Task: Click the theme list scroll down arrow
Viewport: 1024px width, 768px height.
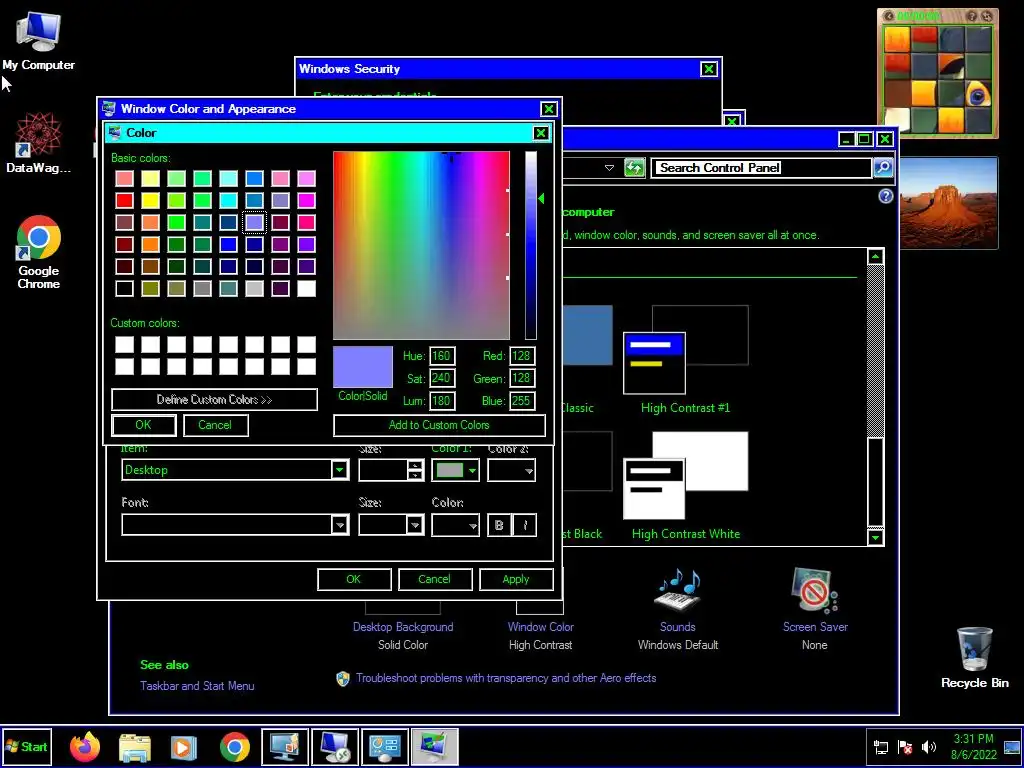Action: 875,537
